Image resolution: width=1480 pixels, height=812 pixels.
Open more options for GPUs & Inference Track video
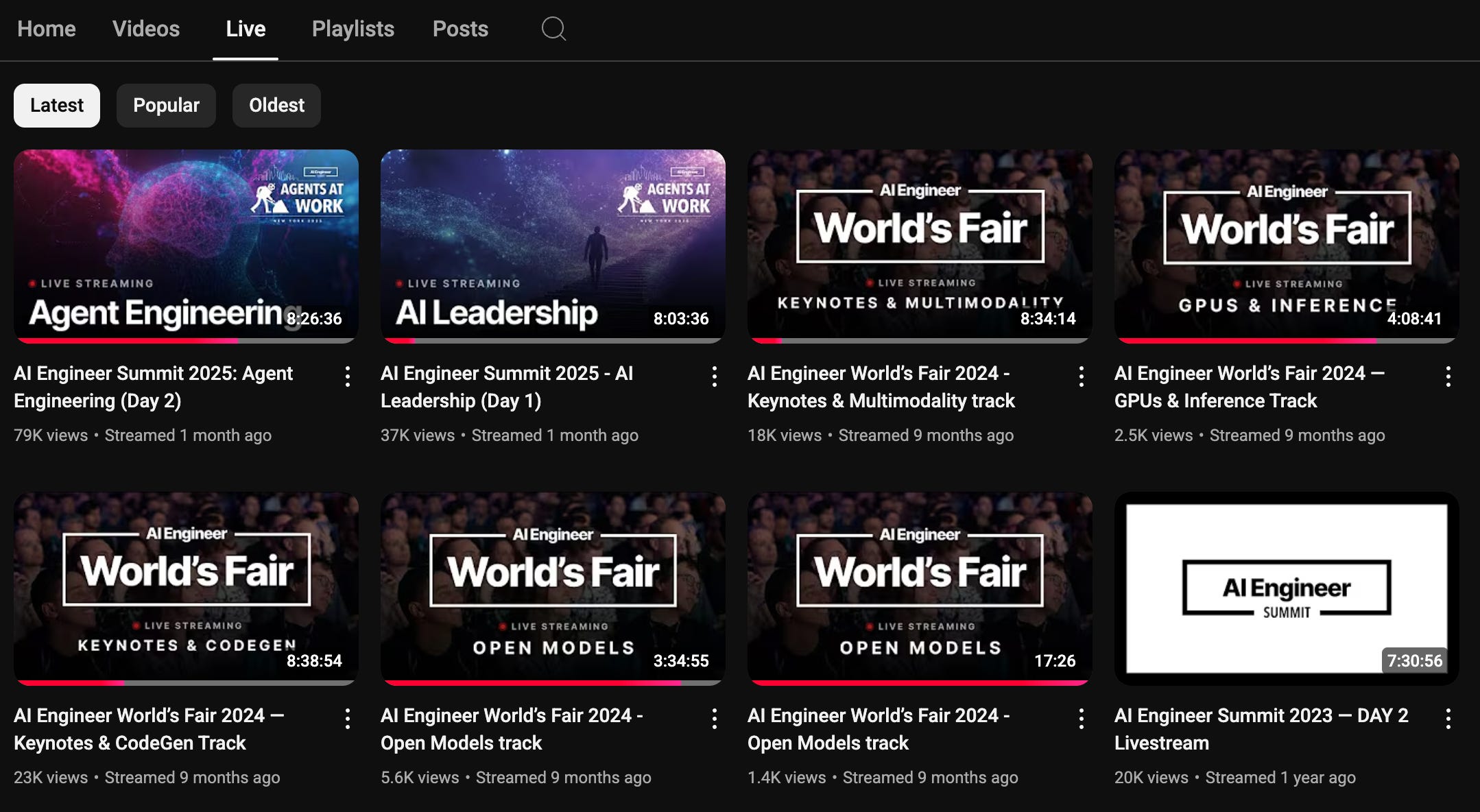[x=1448, y=376]
